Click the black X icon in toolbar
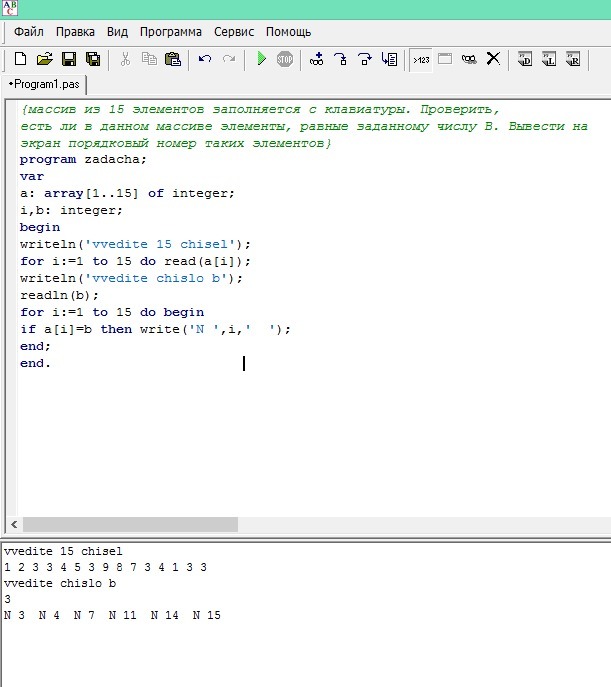This screenshot has width=611, height=687. 493,59
